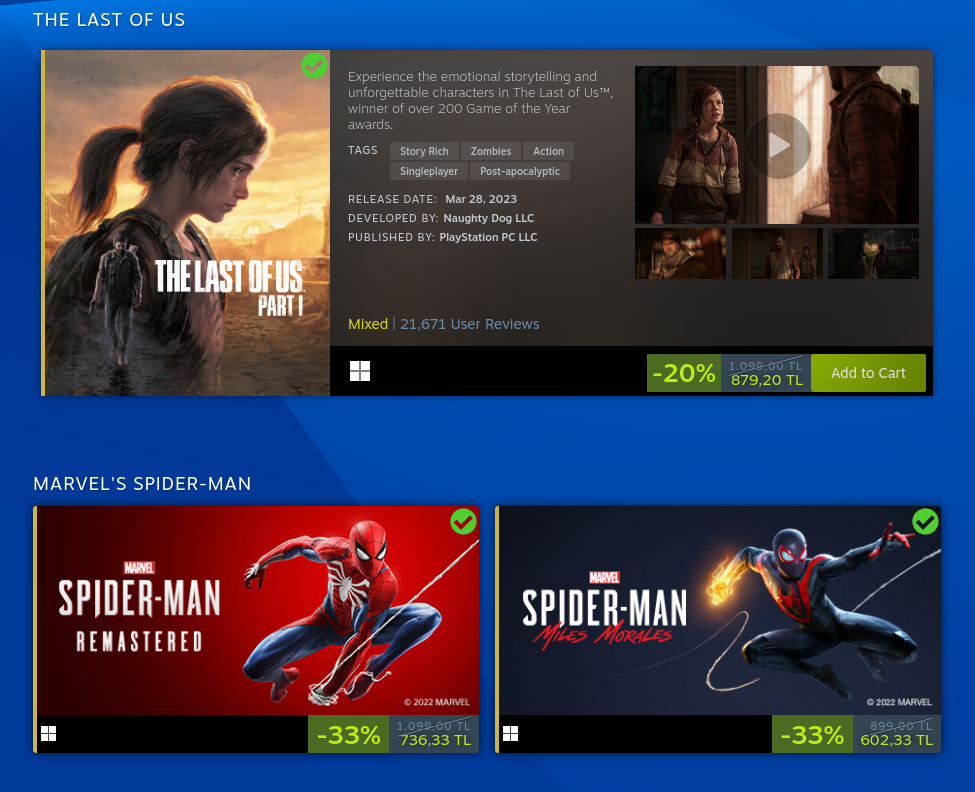Click the green checkmark on Spider-Man Remastered
This screenshot has width=975, height=792.
coord(463,522)
